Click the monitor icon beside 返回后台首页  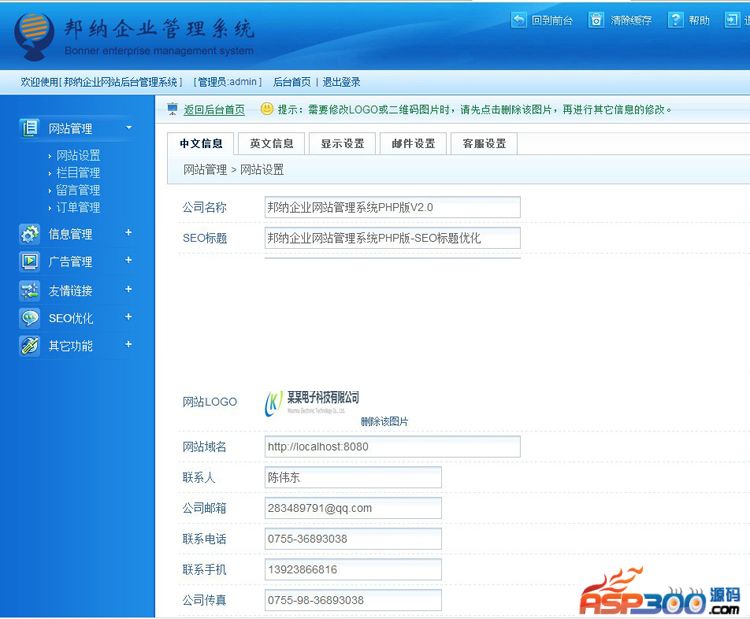coord(173,109)
